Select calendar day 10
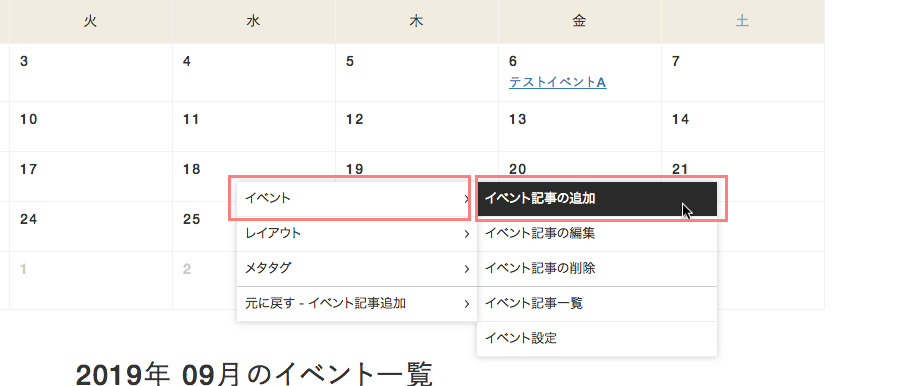The width and height of the screenshot is (900, 386). pos(28,119)
